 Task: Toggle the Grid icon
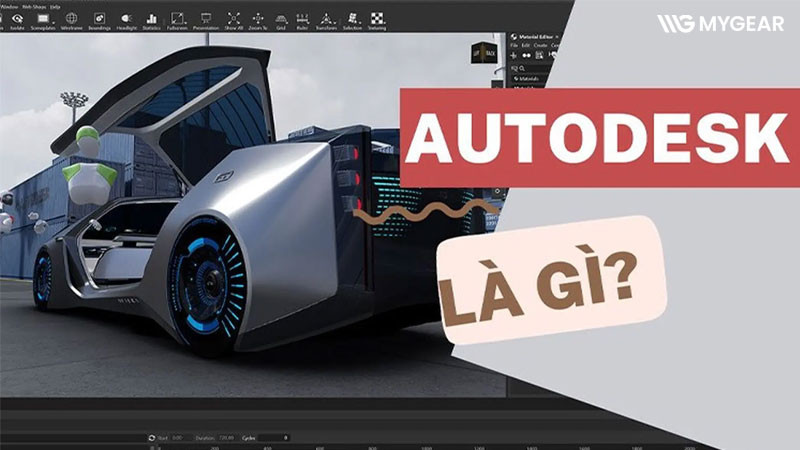(x=281, y=19)
